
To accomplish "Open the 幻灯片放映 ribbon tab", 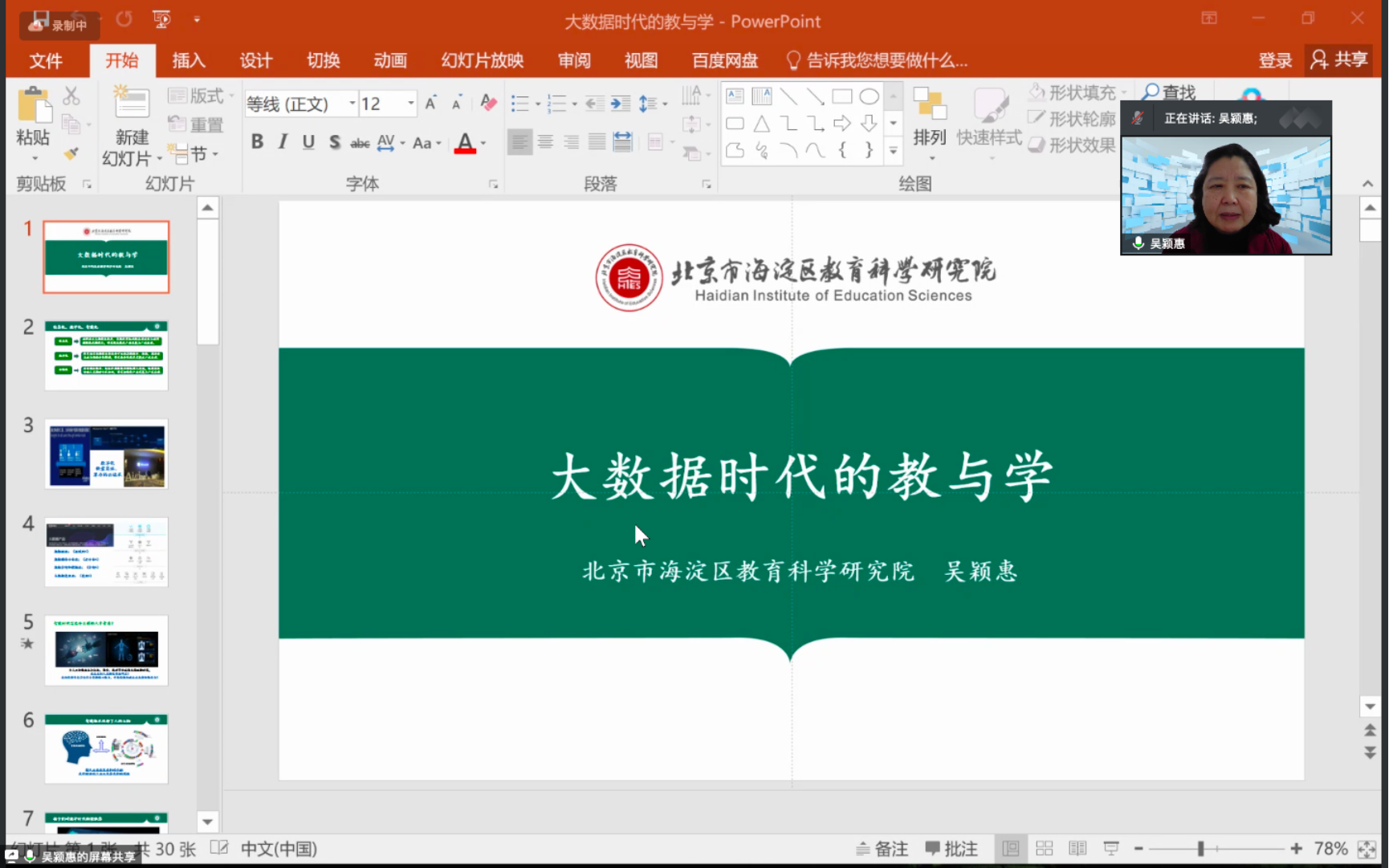I will click(x=482, y=60).
